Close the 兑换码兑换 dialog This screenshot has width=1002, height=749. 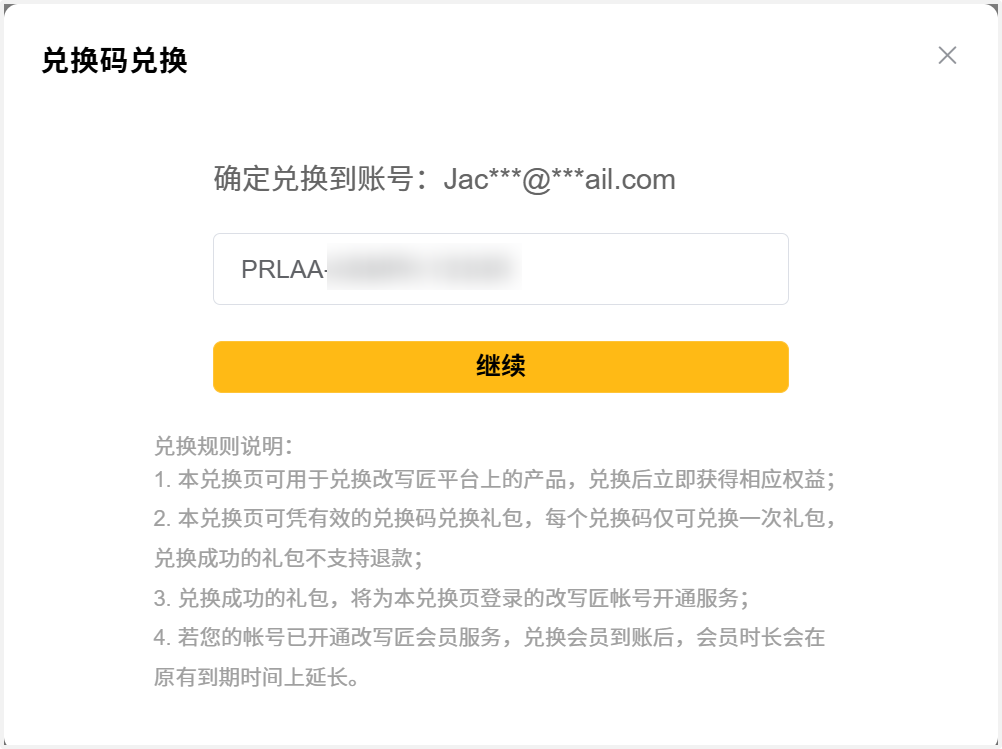[x=947, y=56]
